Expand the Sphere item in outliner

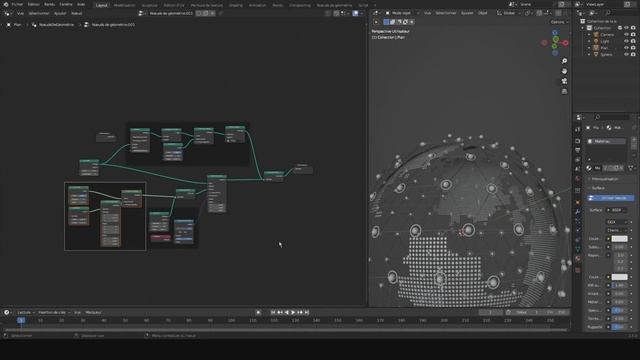pyautogui.click(x=589, y=54)
